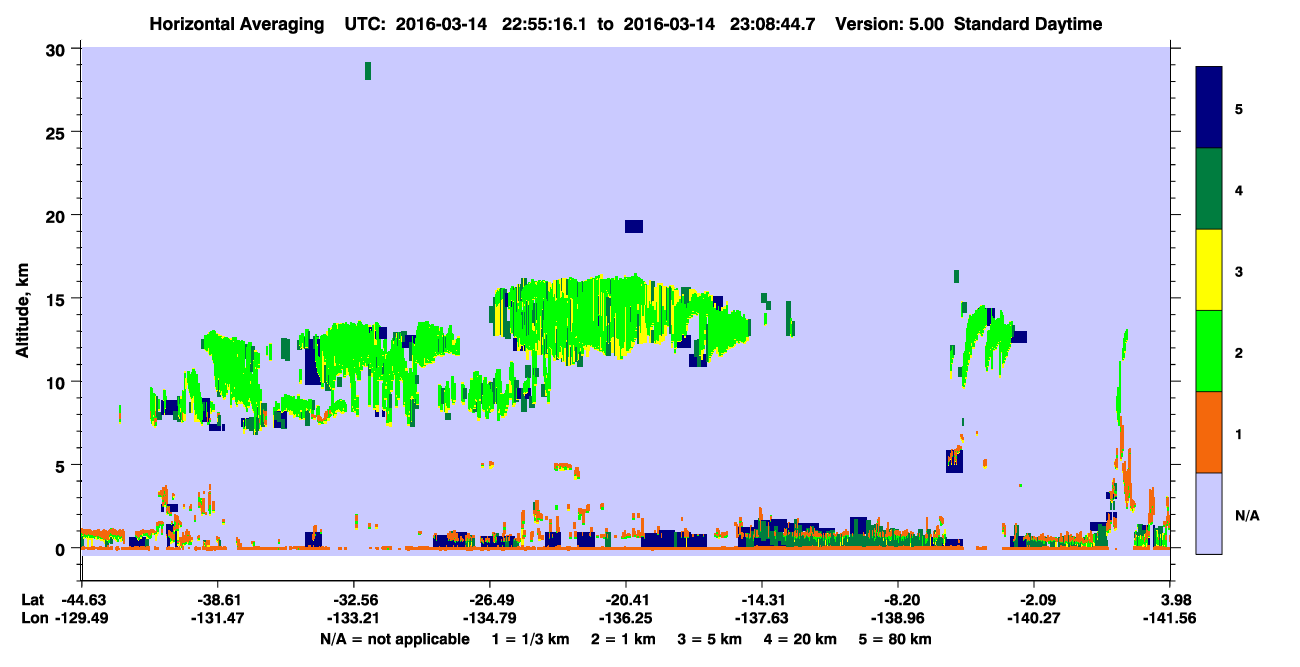Image resolution: width=1300 pixels, height=667 pixels.
Task: Click the bright green colorbar segment labeled 2
Action: 1209,351
